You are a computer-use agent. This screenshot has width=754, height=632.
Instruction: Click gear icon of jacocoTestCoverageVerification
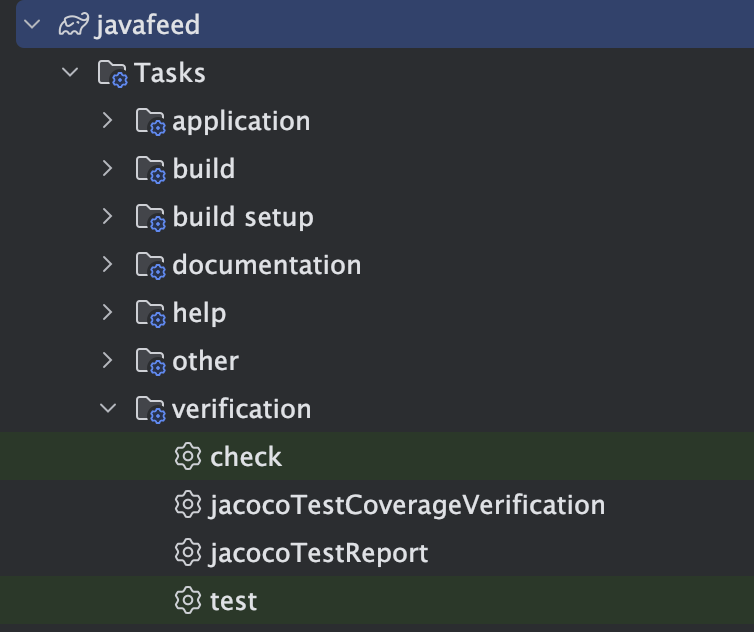coord(187,505)
